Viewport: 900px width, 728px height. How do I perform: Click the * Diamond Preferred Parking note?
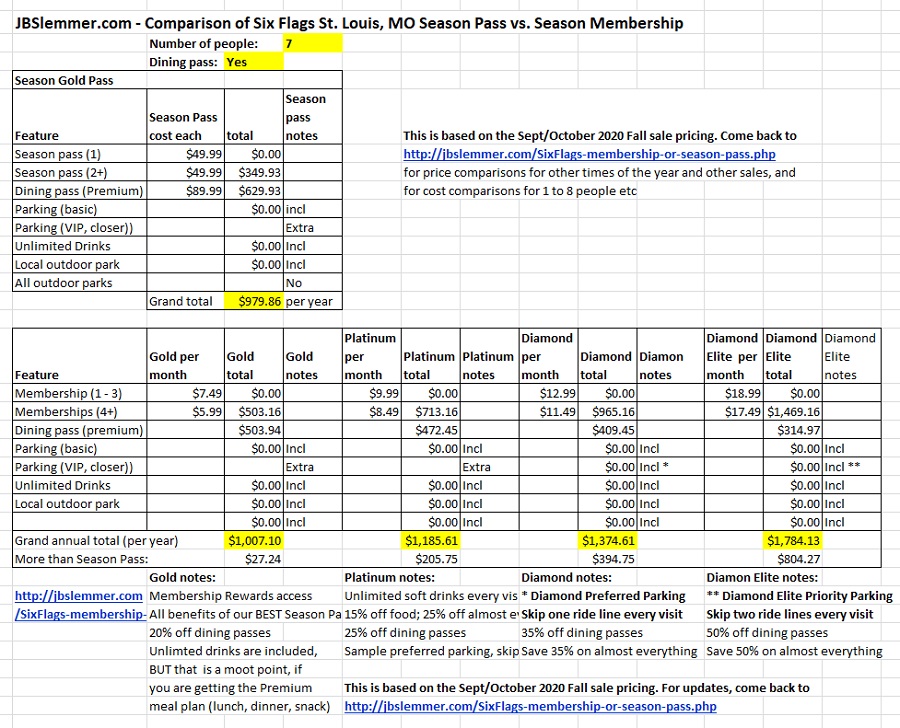click(x=603, y=596)
